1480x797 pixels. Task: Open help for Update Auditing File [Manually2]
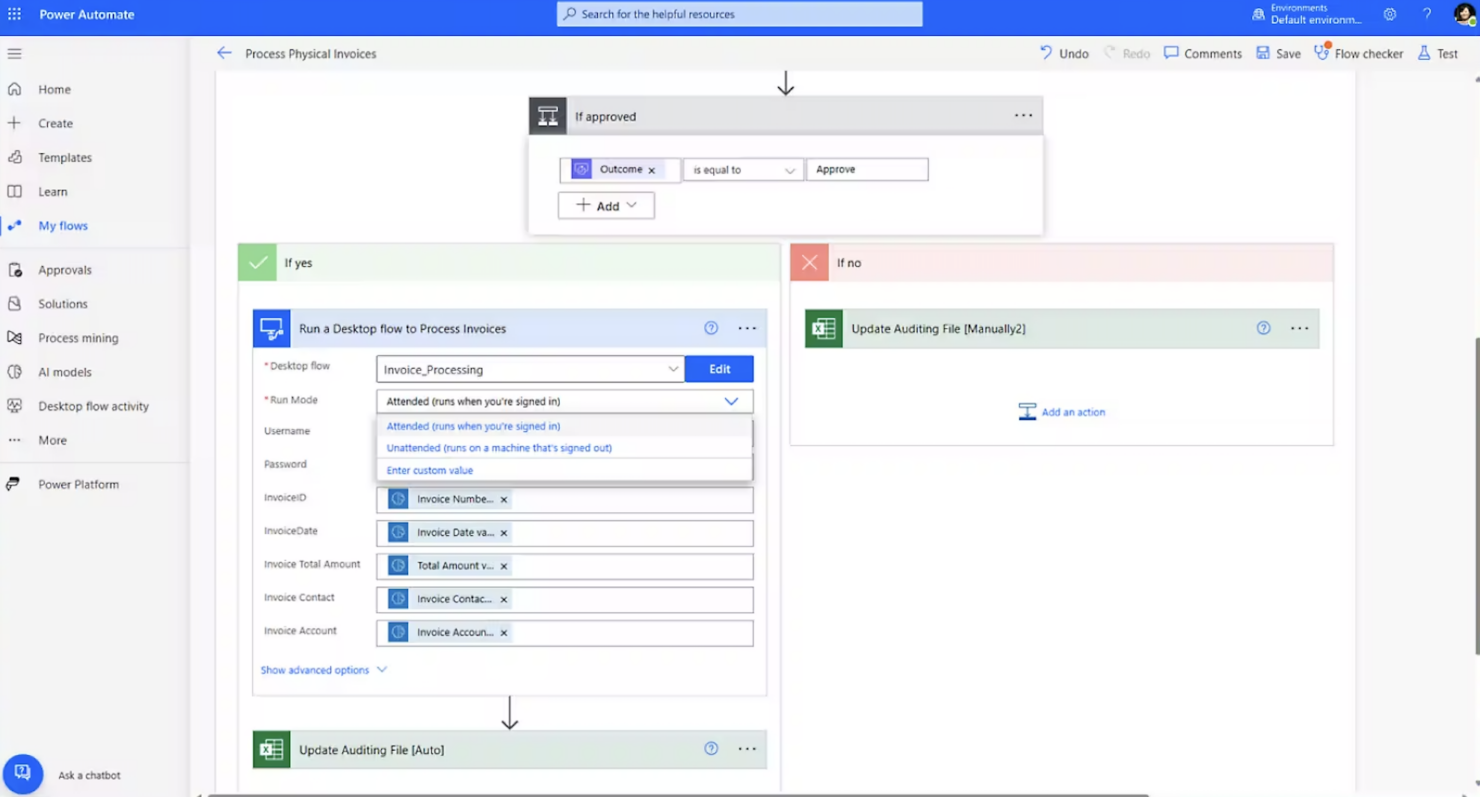(x=1263, y=328)
